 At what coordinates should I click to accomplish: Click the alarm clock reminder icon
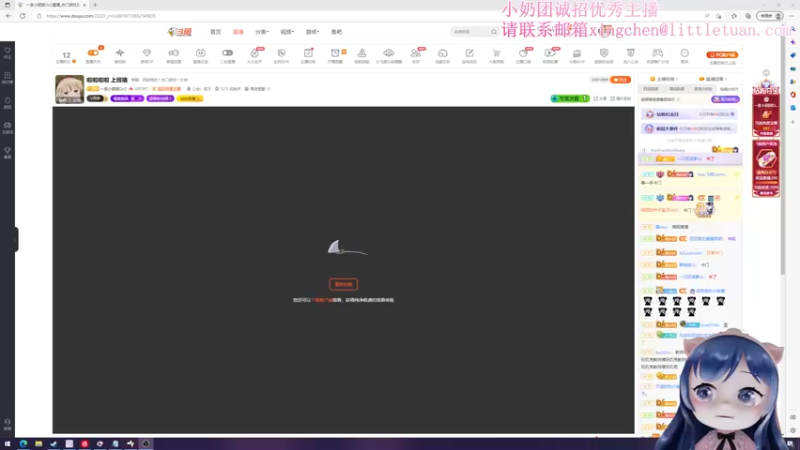click(x=335, y=53)
